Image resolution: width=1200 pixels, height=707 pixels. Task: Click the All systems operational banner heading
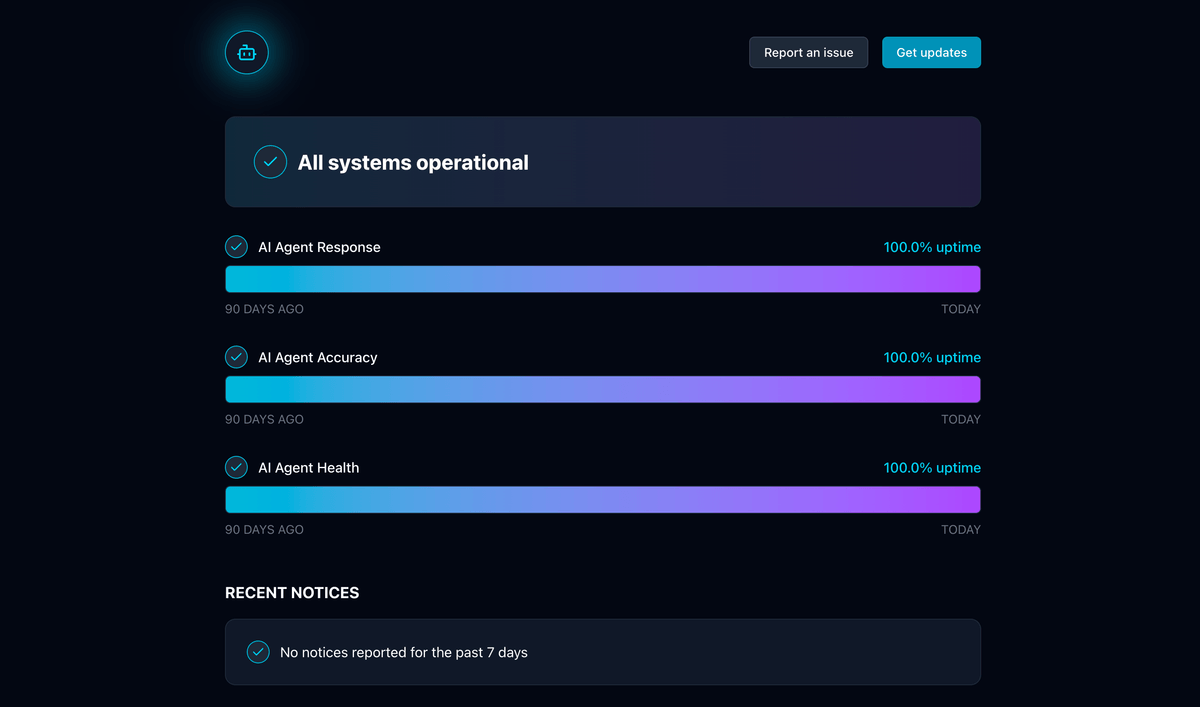tap(413, 162)
